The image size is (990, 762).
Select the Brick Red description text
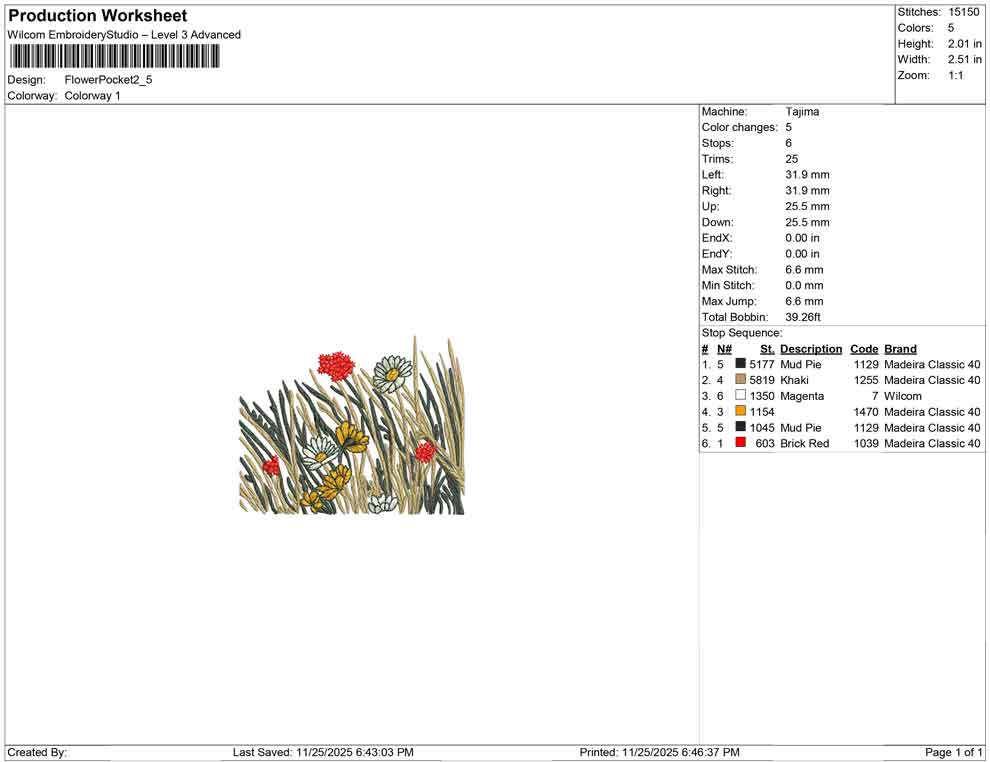point(804,443)
